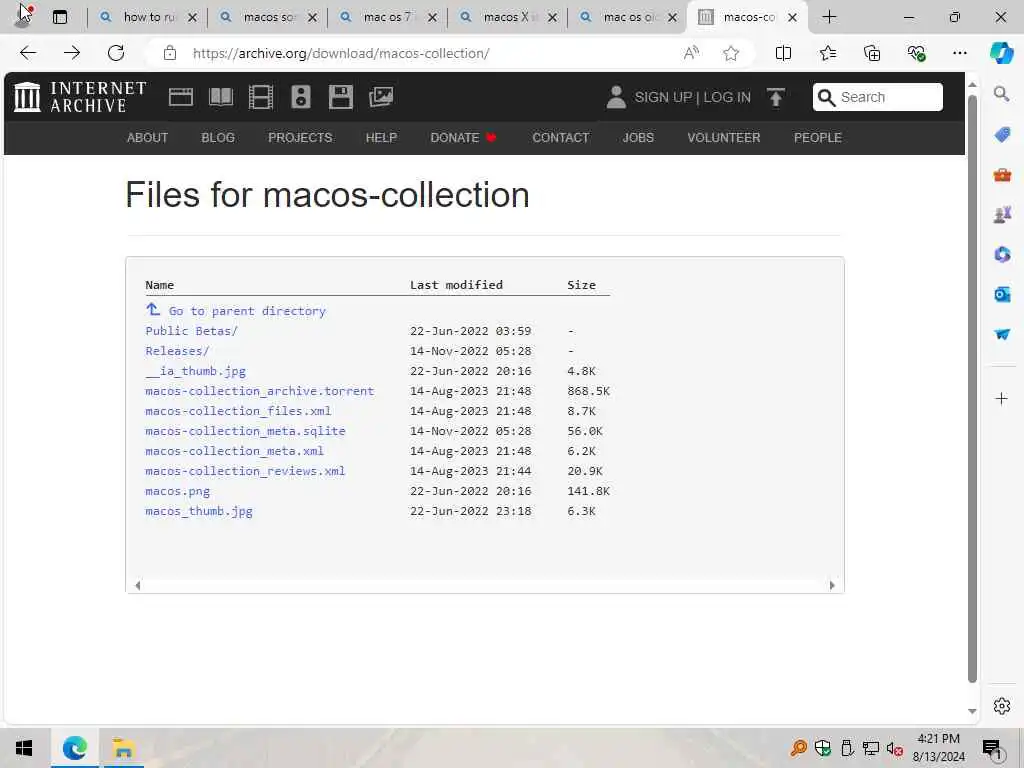Open the Collections icon in Edge toolbar

pos(872,53)
